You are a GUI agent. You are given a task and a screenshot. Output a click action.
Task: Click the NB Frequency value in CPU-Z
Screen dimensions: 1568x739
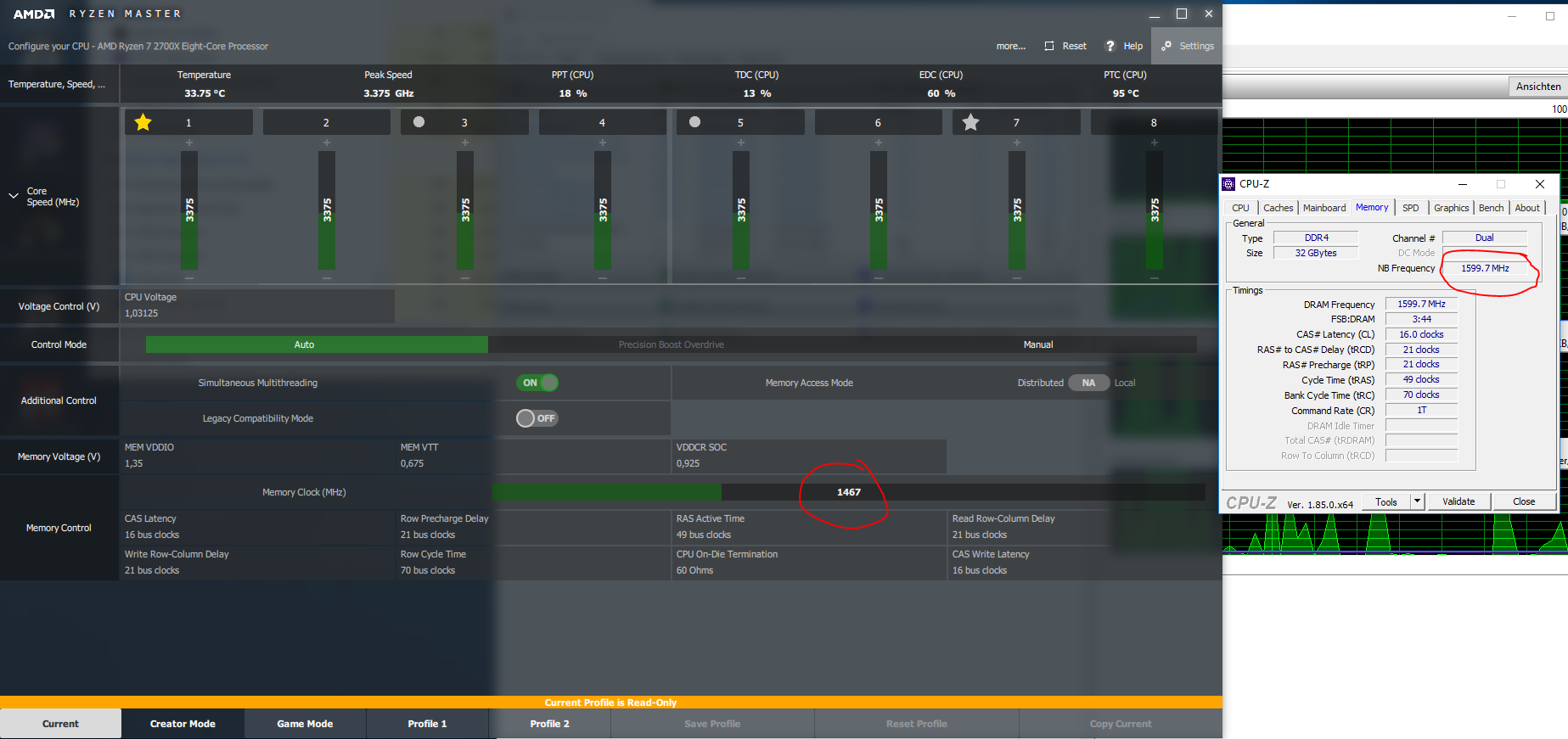[x=1485, y=268]
